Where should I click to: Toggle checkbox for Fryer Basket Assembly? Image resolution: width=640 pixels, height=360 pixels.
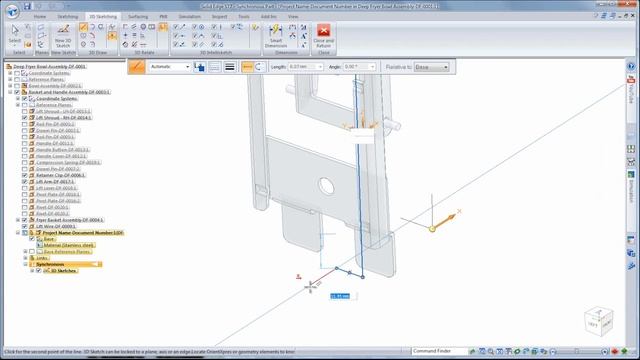pyautogui.click(x=24, y=220)
